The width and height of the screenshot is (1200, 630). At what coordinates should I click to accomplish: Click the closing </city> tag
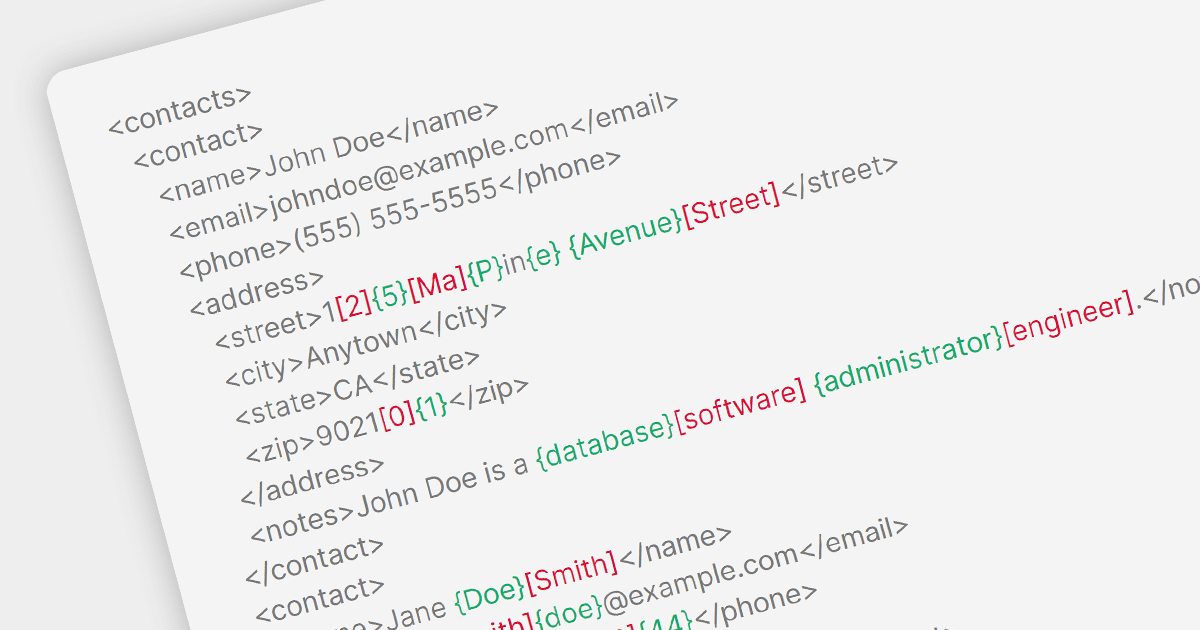tap(463, 319)
